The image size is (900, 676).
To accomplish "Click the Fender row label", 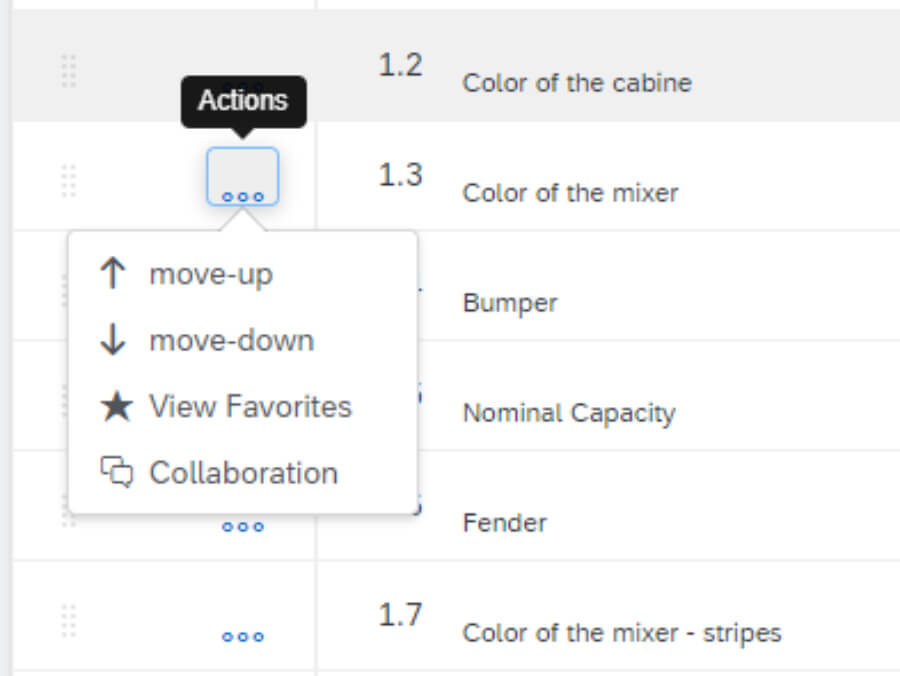I will tap(505, 523).
